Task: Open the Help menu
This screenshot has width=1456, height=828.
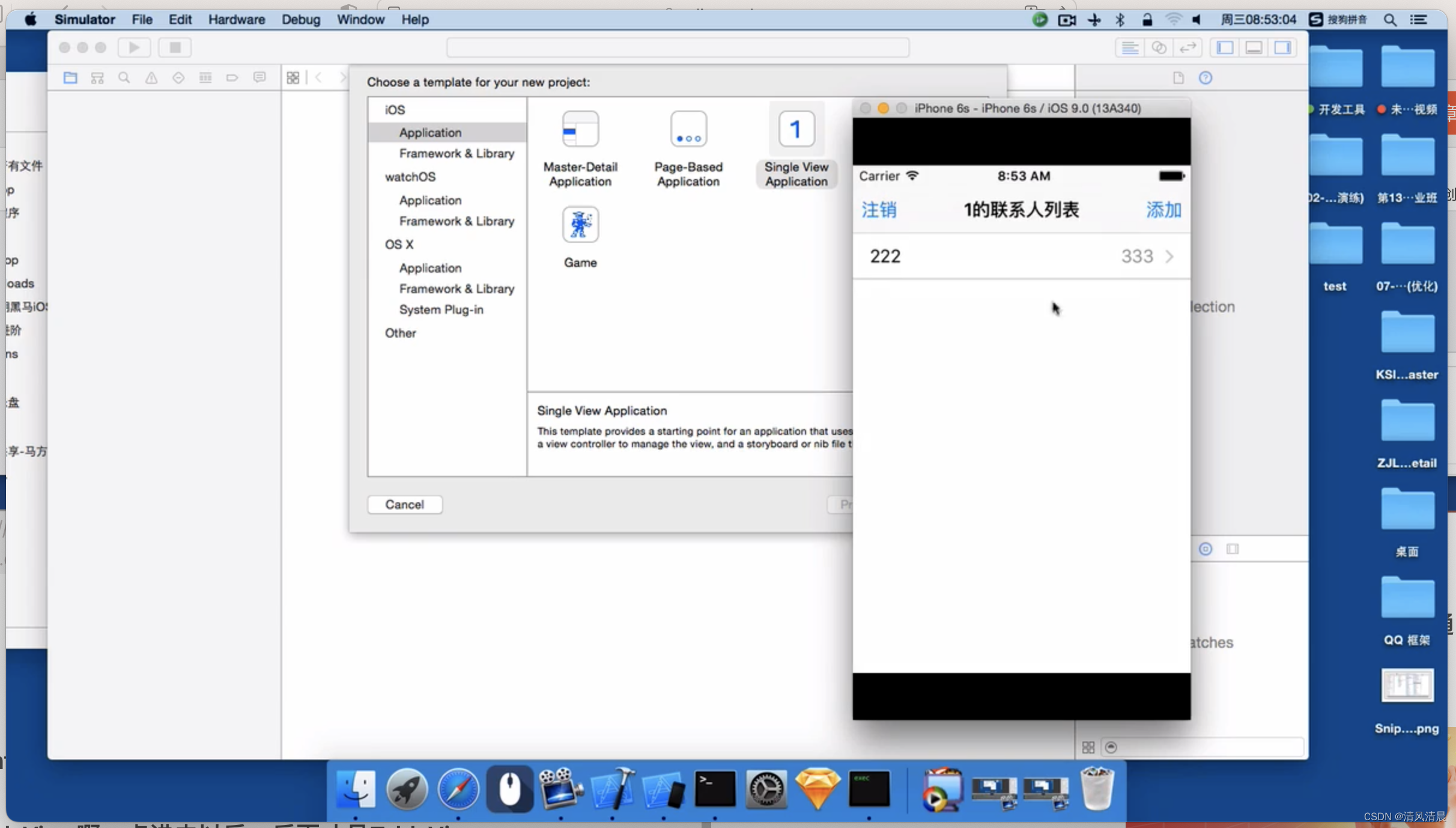Action: 415,19
